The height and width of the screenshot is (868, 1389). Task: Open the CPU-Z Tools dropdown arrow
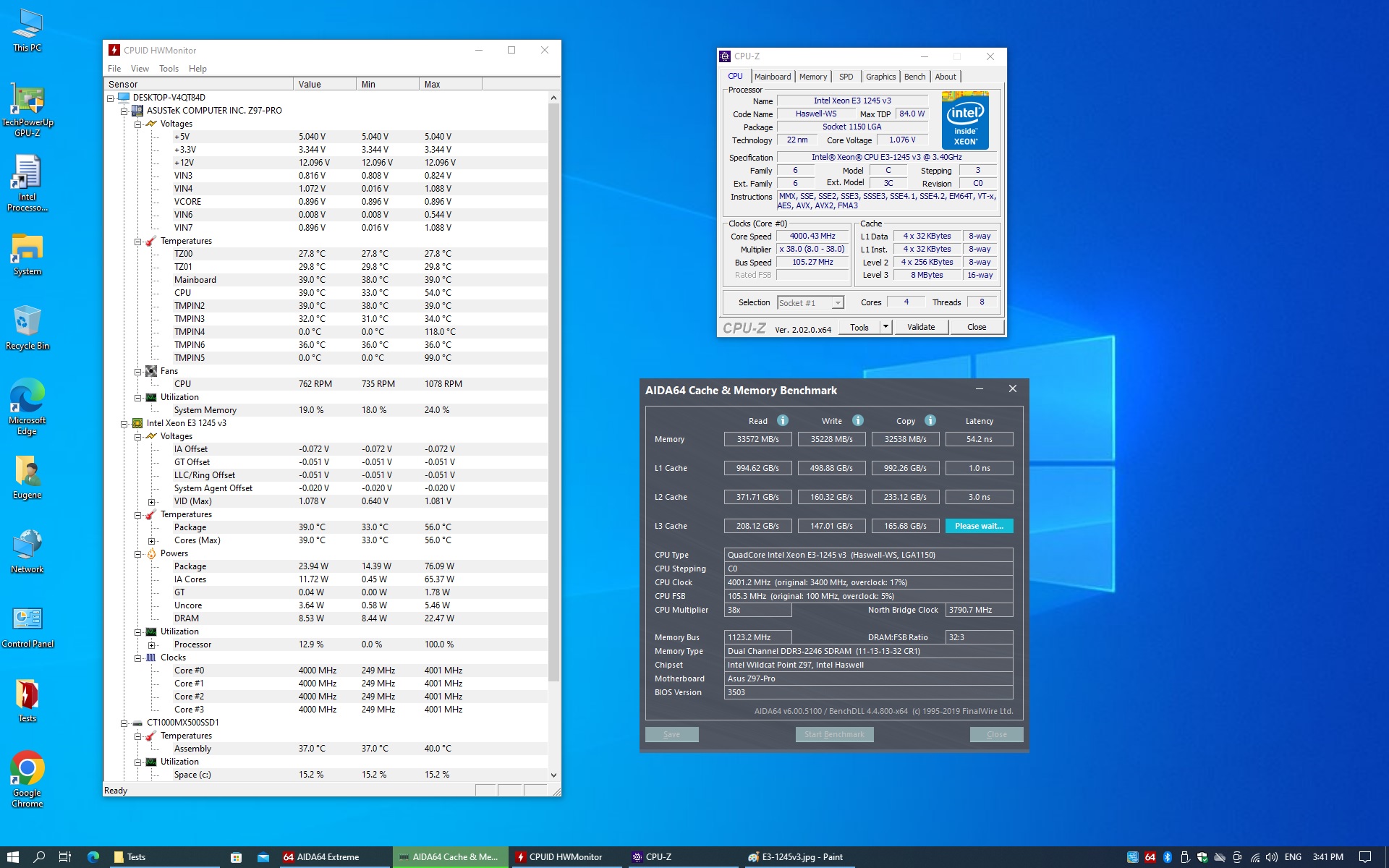(885, 327)
